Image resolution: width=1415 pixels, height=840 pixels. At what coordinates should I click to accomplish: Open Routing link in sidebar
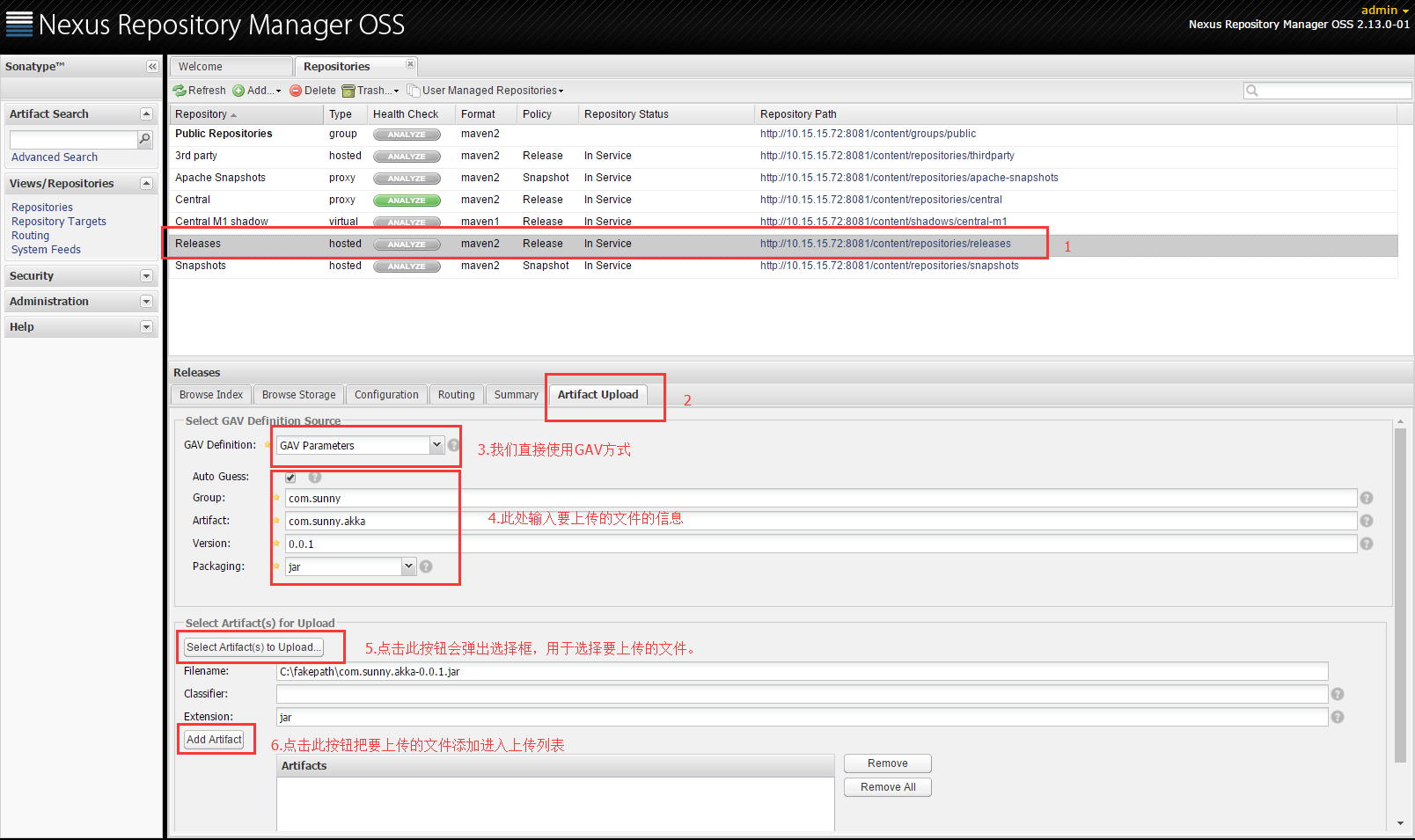[x=30, y=236]
